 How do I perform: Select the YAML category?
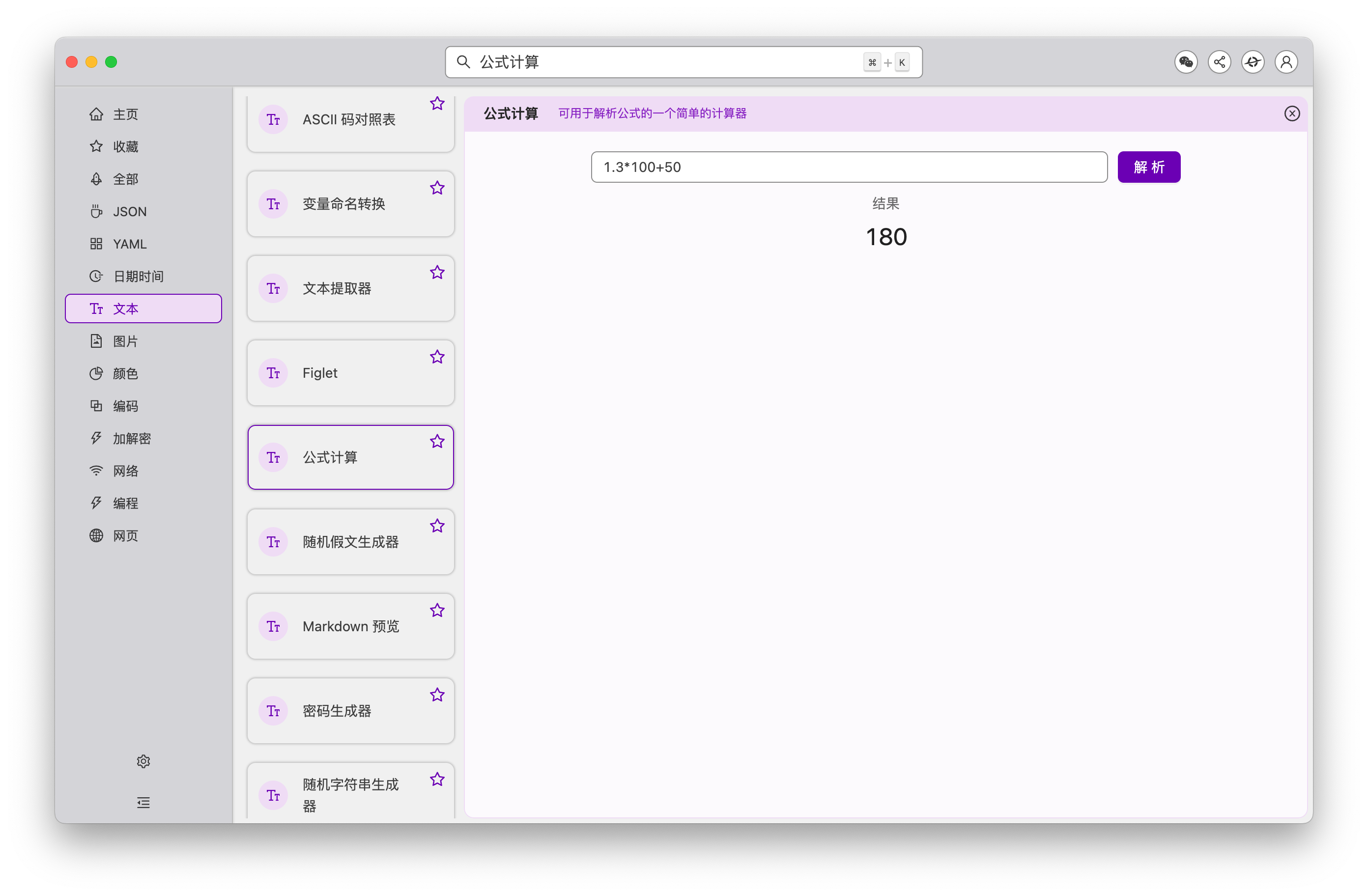(143, 244)
